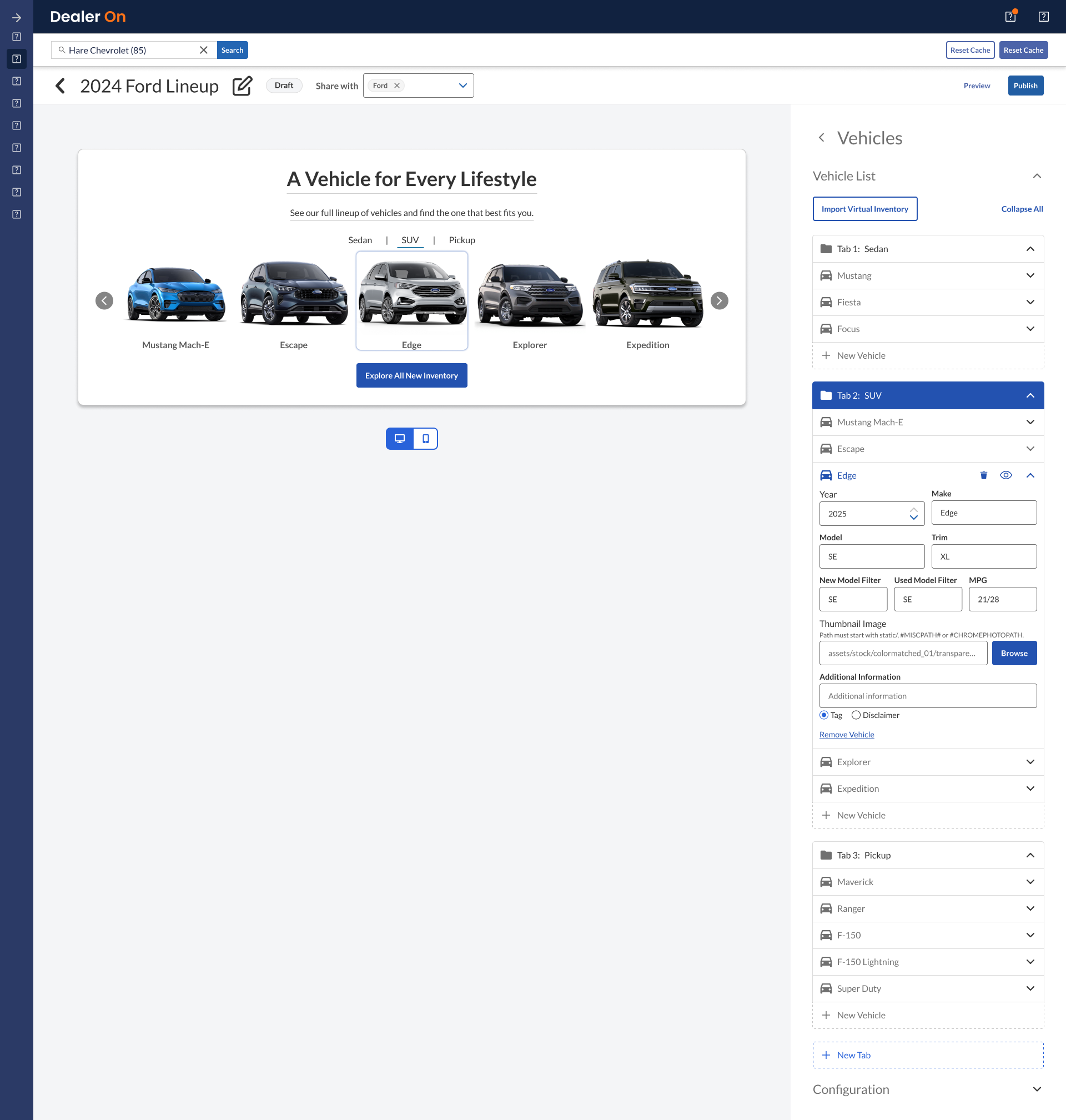The image size is (1066, 1120).
Task: Switch to the Sedan tab in preview
Action: click(360, 240)
